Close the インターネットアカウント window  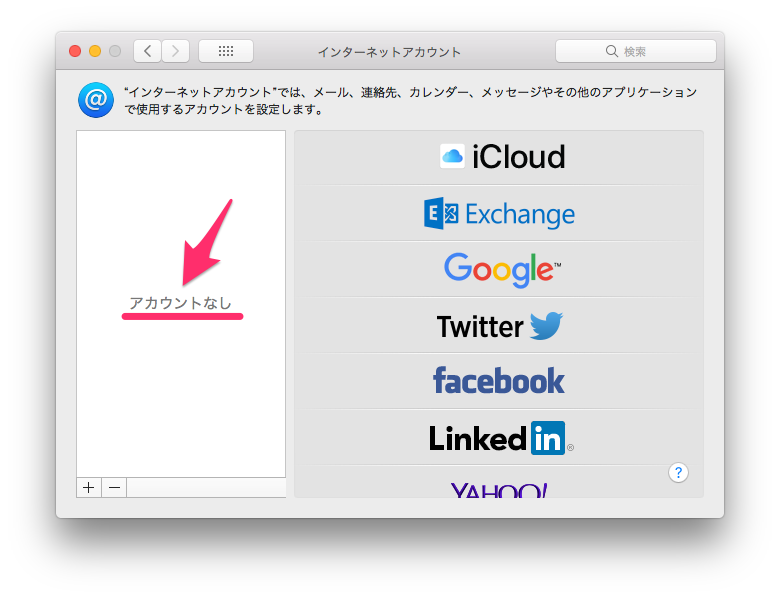coord(75,51)
